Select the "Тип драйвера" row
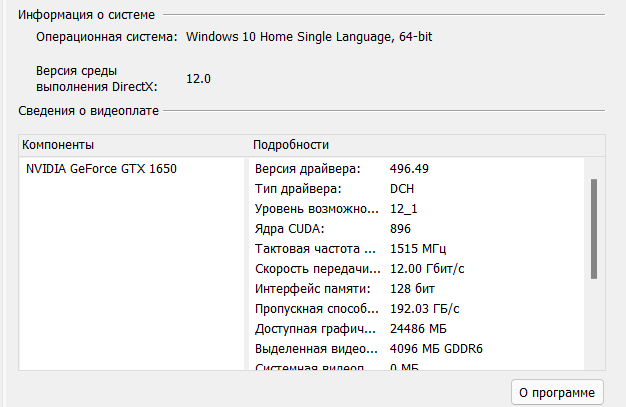 (299, 189)
